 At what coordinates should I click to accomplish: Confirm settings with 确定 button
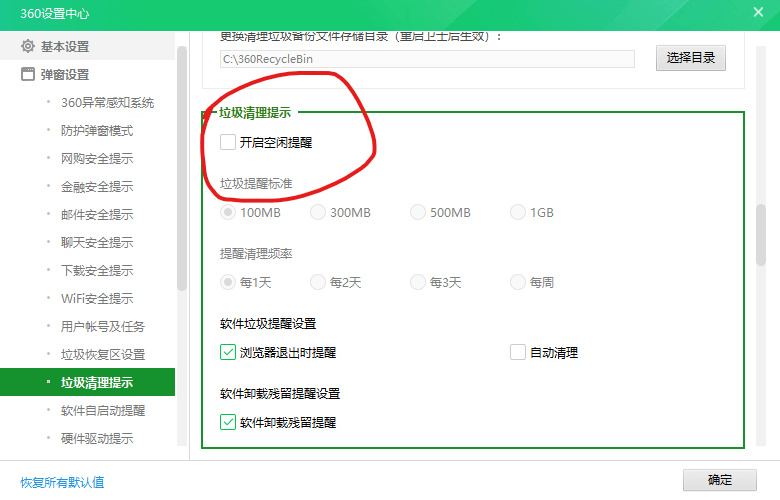[x=719, y=480]
